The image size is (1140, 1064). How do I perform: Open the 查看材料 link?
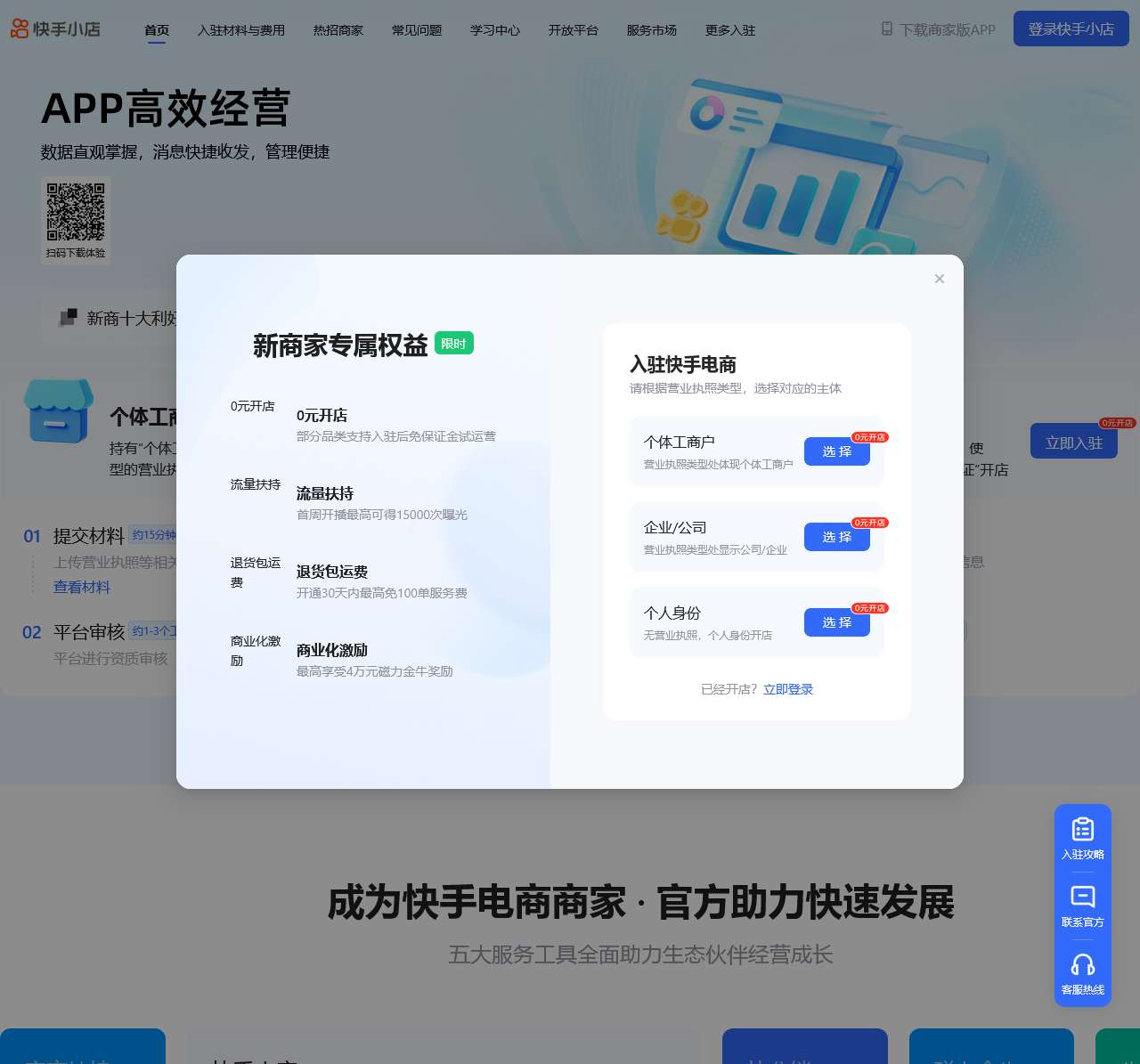[81, 587]
